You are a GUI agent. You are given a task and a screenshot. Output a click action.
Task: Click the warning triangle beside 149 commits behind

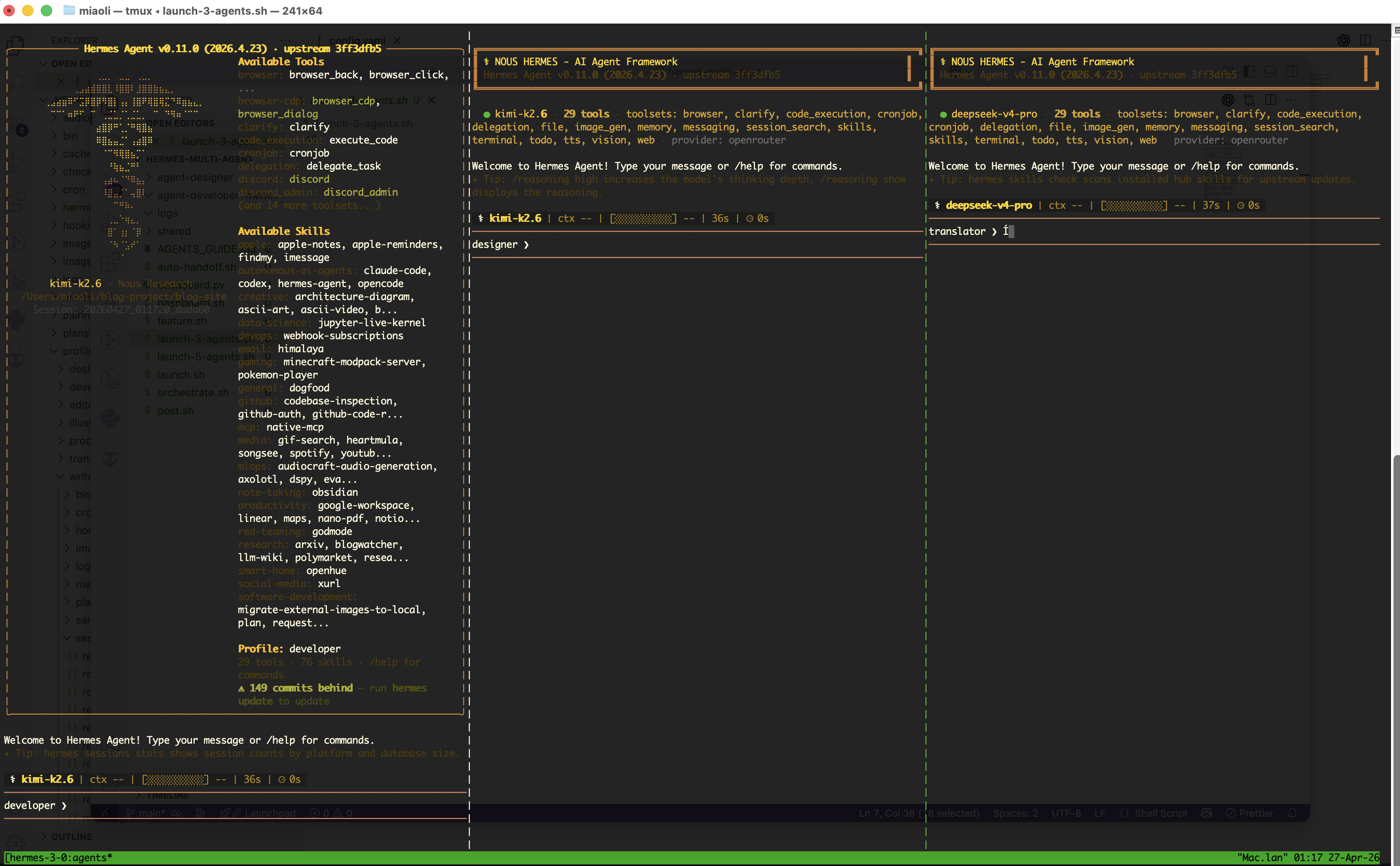point(241,689)
